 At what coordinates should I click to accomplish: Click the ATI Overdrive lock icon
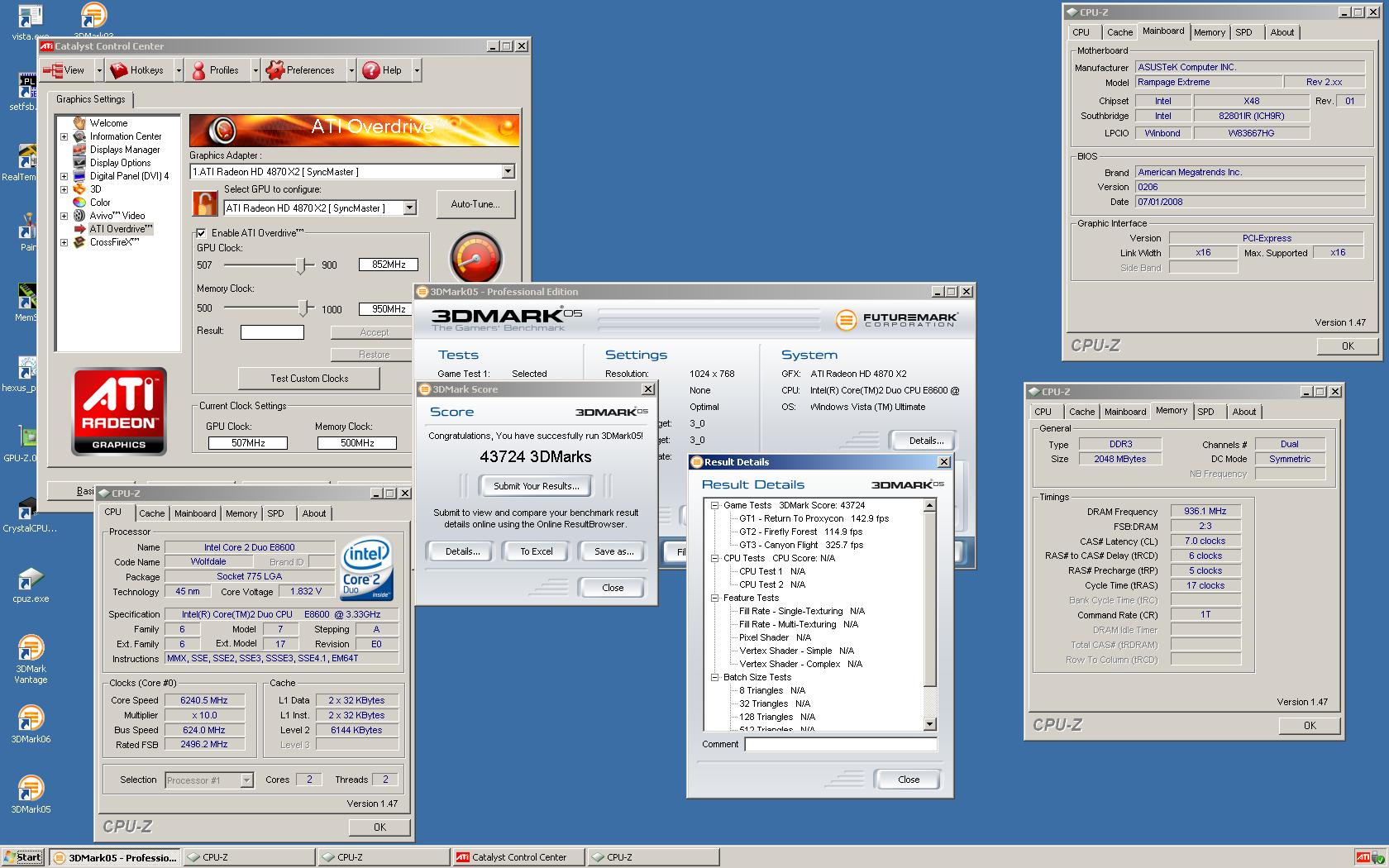[204, 203]
